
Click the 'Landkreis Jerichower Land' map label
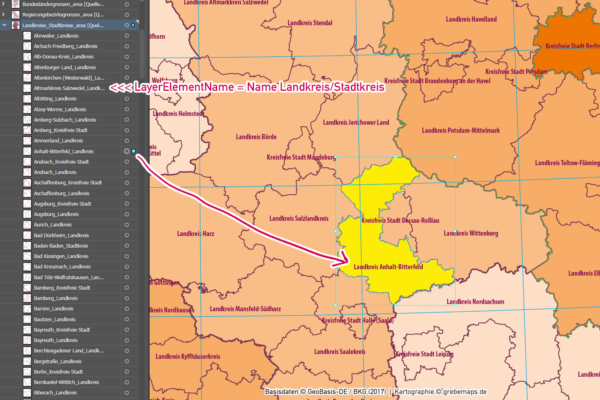pos(356,122)
